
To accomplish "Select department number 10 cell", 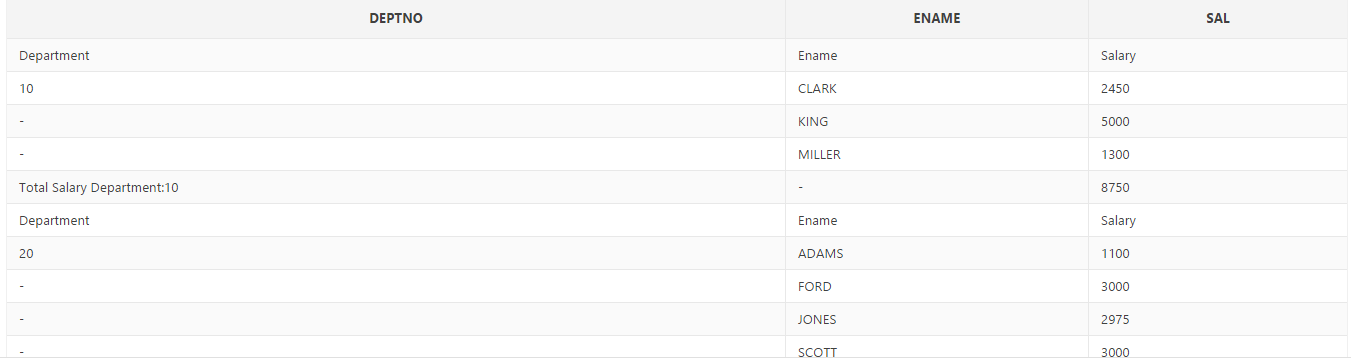I will pyautogui.click(x=396, y=88).
